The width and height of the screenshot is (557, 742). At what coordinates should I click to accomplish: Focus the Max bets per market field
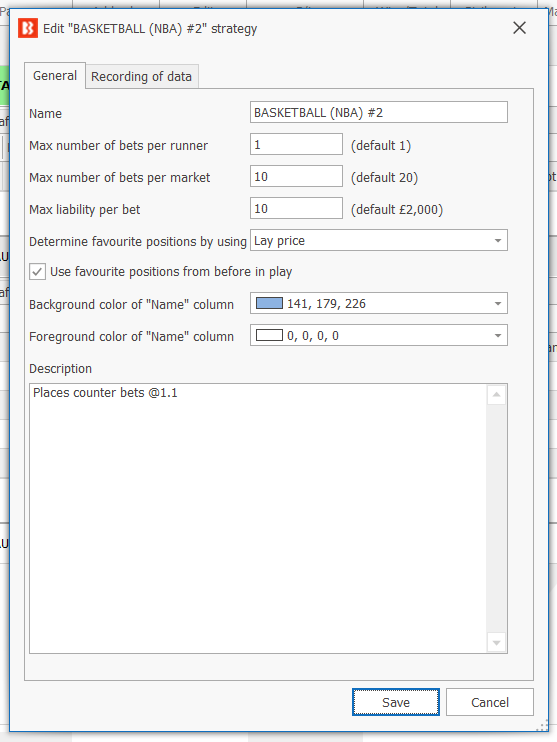[x=296, y=176]
